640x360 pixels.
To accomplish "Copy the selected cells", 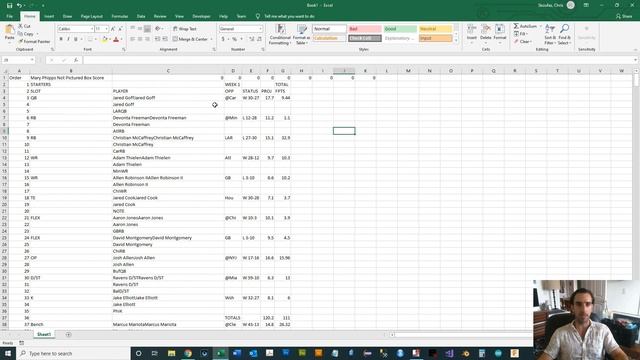I will tap(26, 34).
